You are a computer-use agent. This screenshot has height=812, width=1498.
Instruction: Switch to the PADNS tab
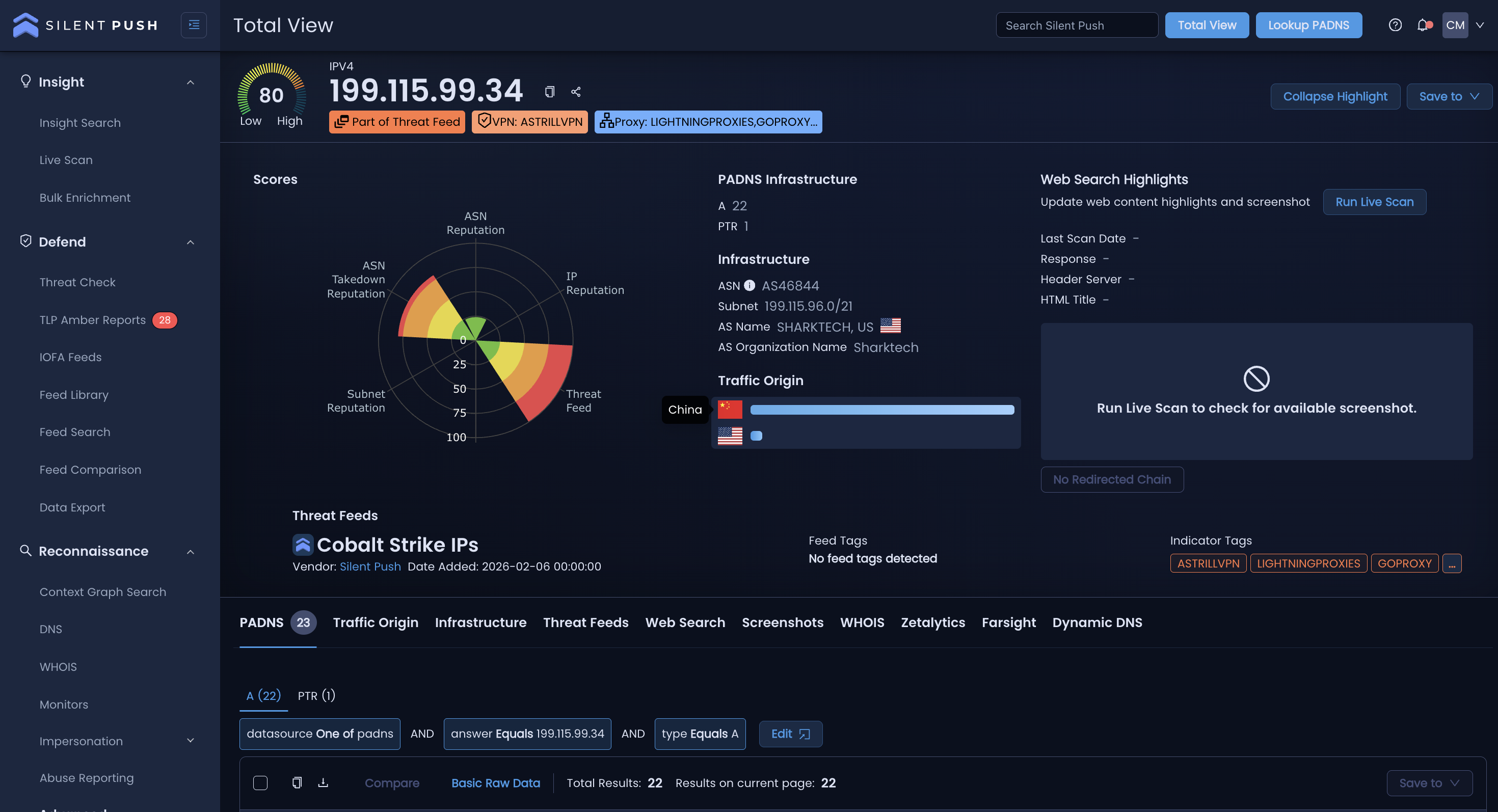278,622
